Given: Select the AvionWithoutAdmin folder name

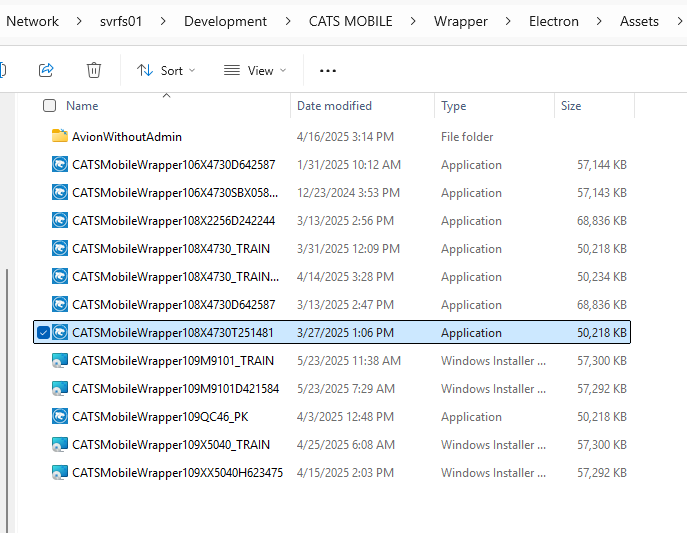Looking at the screenshot, I should [x=127, y=137].
